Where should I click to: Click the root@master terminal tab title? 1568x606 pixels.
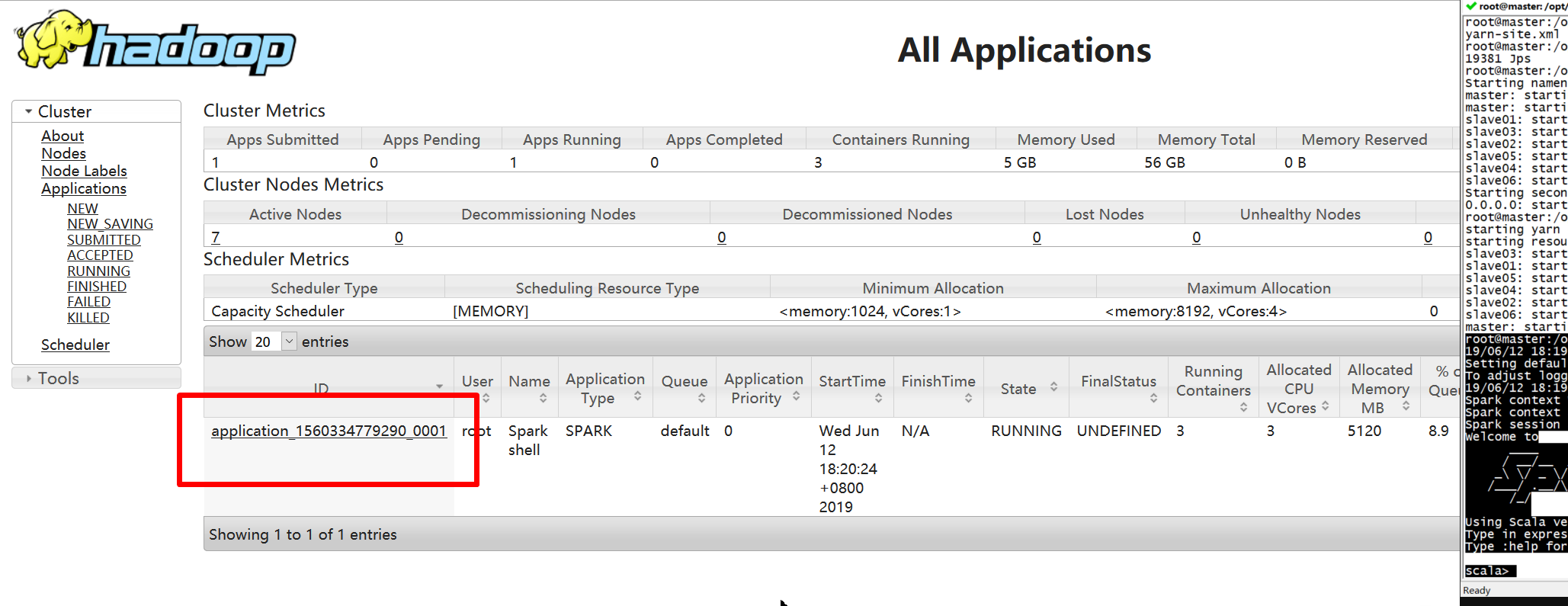point(1523,6)
